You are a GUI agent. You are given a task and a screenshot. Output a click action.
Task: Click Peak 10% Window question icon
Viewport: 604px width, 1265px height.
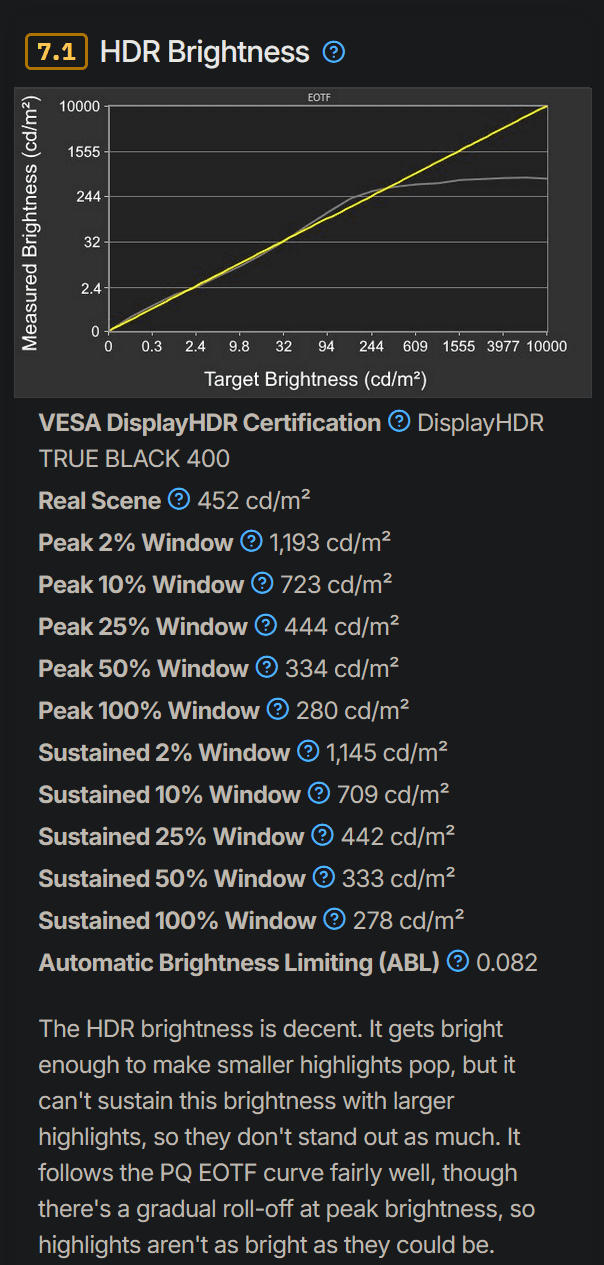tap(262, 584)
